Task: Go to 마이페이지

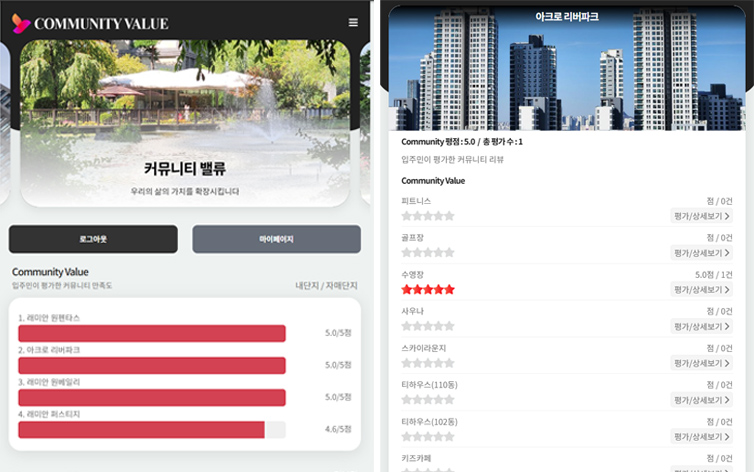Action: (x=276, y=239)
